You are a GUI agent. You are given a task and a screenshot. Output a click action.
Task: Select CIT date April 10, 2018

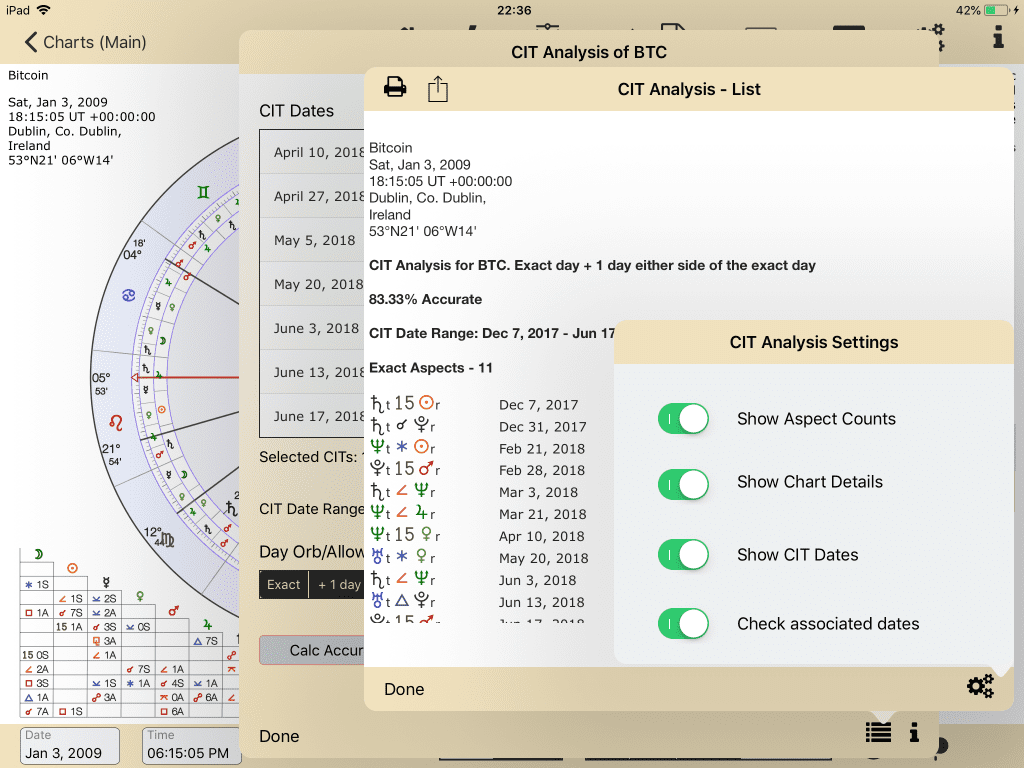[312, 152]
